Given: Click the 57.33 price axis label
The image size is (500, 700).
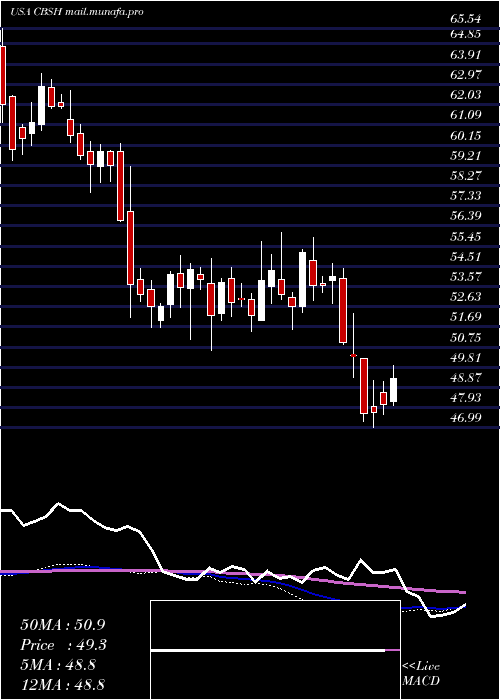Looking at the screenshot, I should (x=466, y=196).
